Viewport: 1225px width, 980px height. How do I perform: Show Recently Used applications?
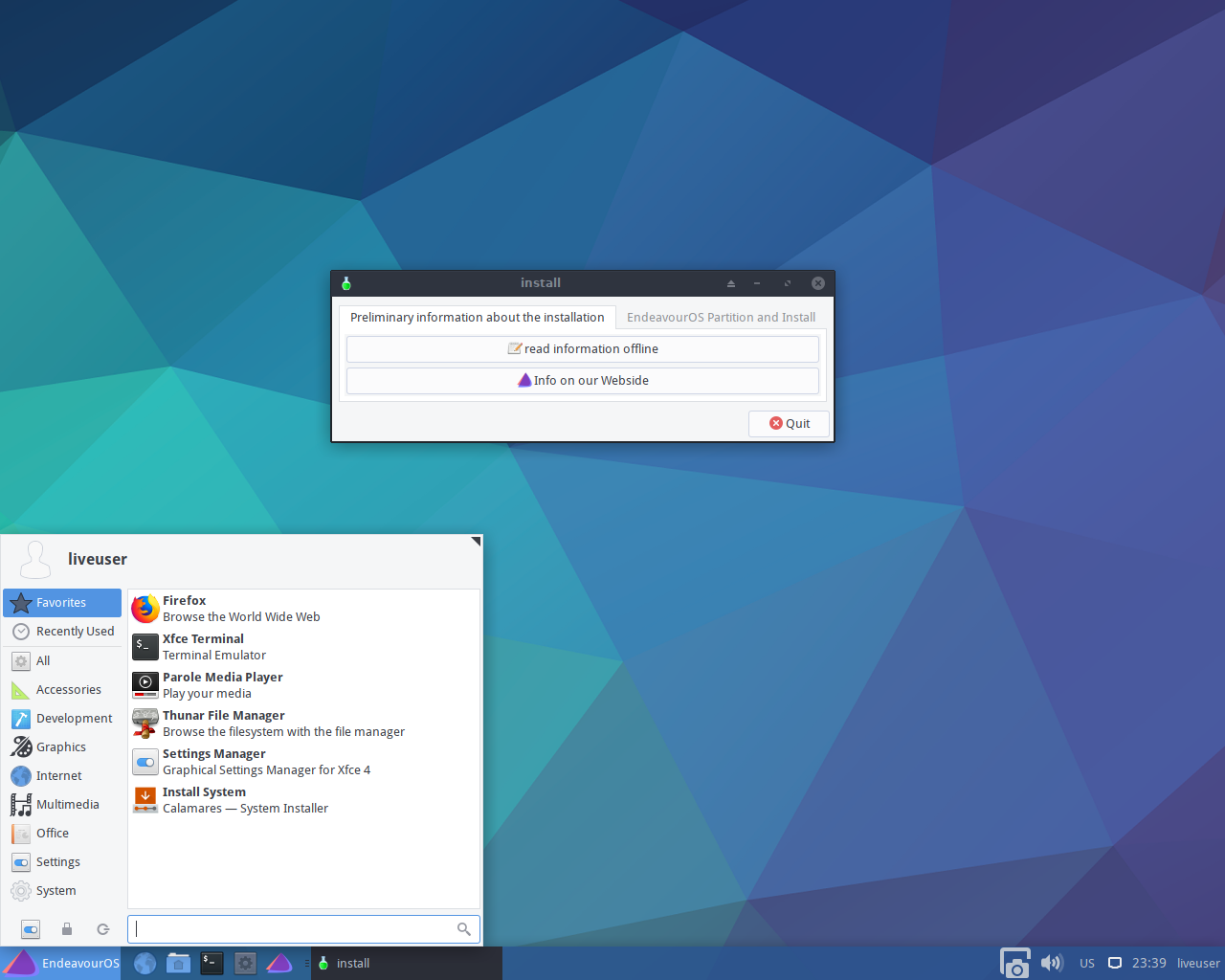tap(62, 632)
